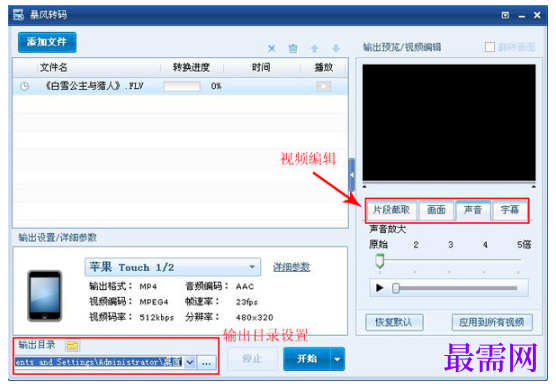556x389 pixels.
Task: Open the dropdown arrow beside 开始
Action: point(338,359)
